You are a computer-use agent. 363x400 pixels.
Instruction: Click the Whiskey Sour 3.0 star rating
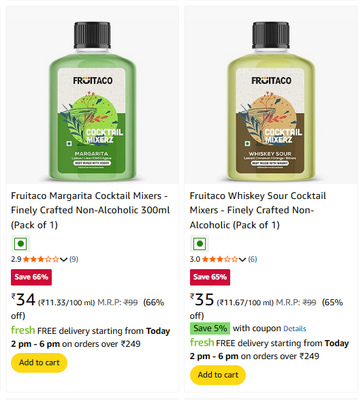point(220,259)
